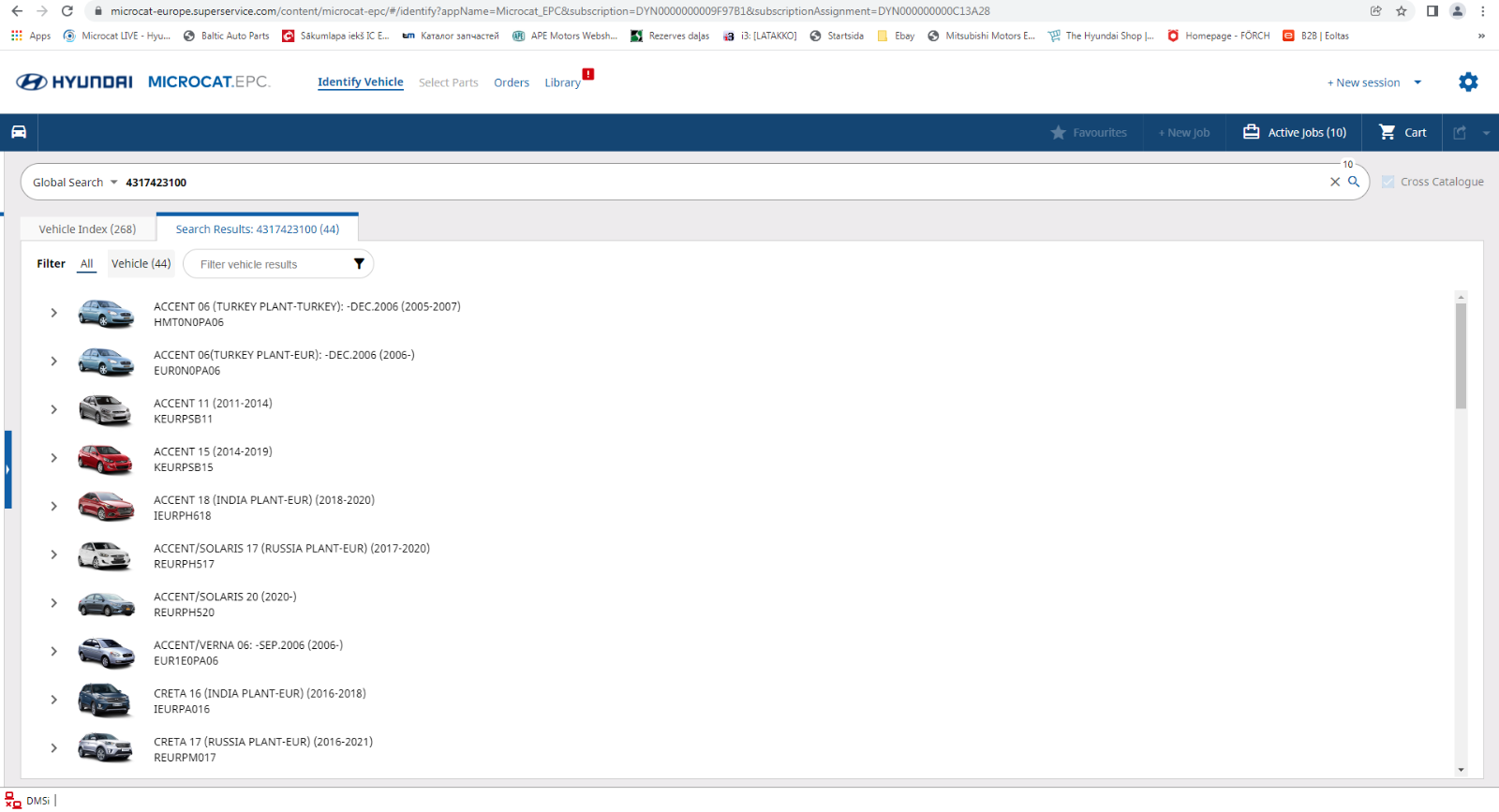Image resolution: width=1499 pixels, height=812 pixels.
Task: Click the browser side panel icon
Action: (1432, 11)
